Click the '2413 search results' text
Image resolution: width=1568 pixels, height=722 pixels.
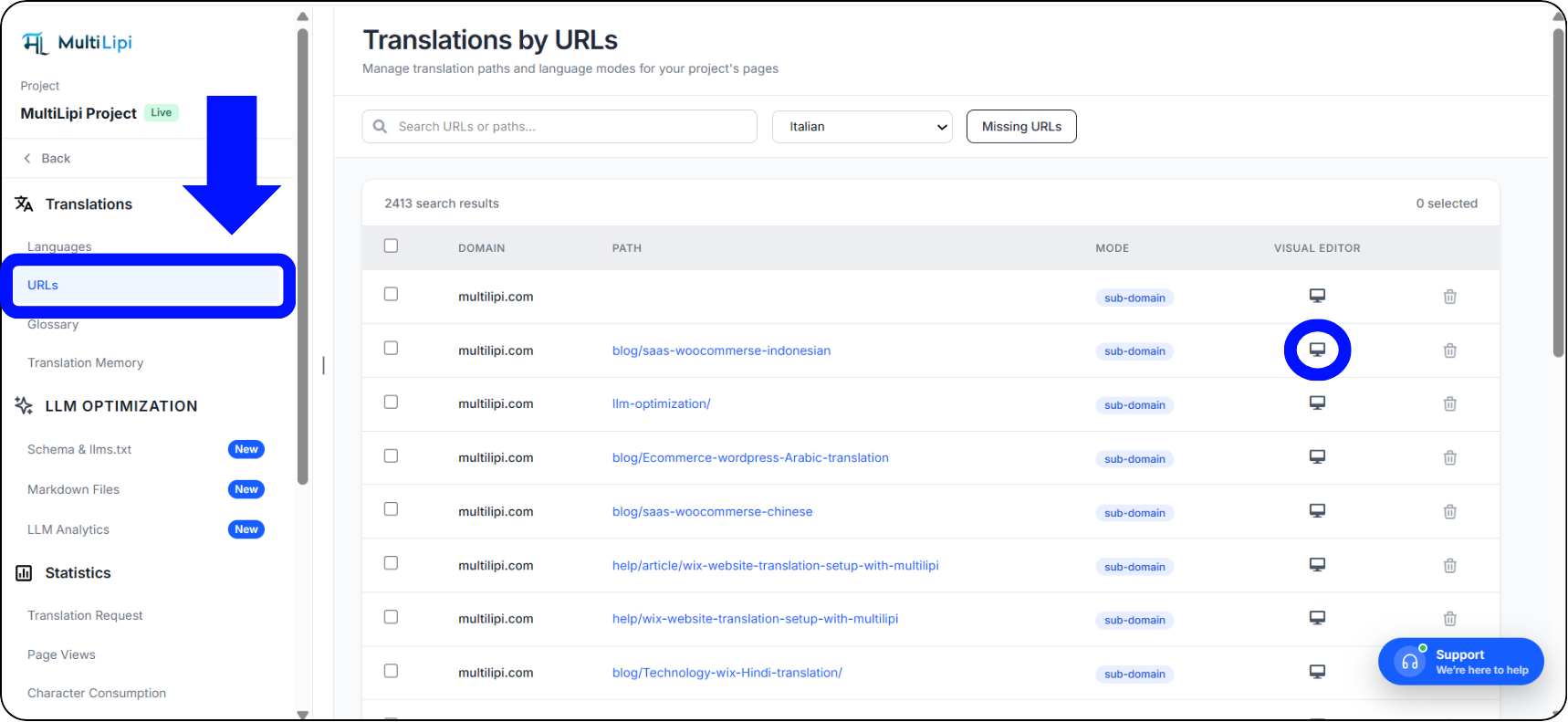(x=442, y=204)
